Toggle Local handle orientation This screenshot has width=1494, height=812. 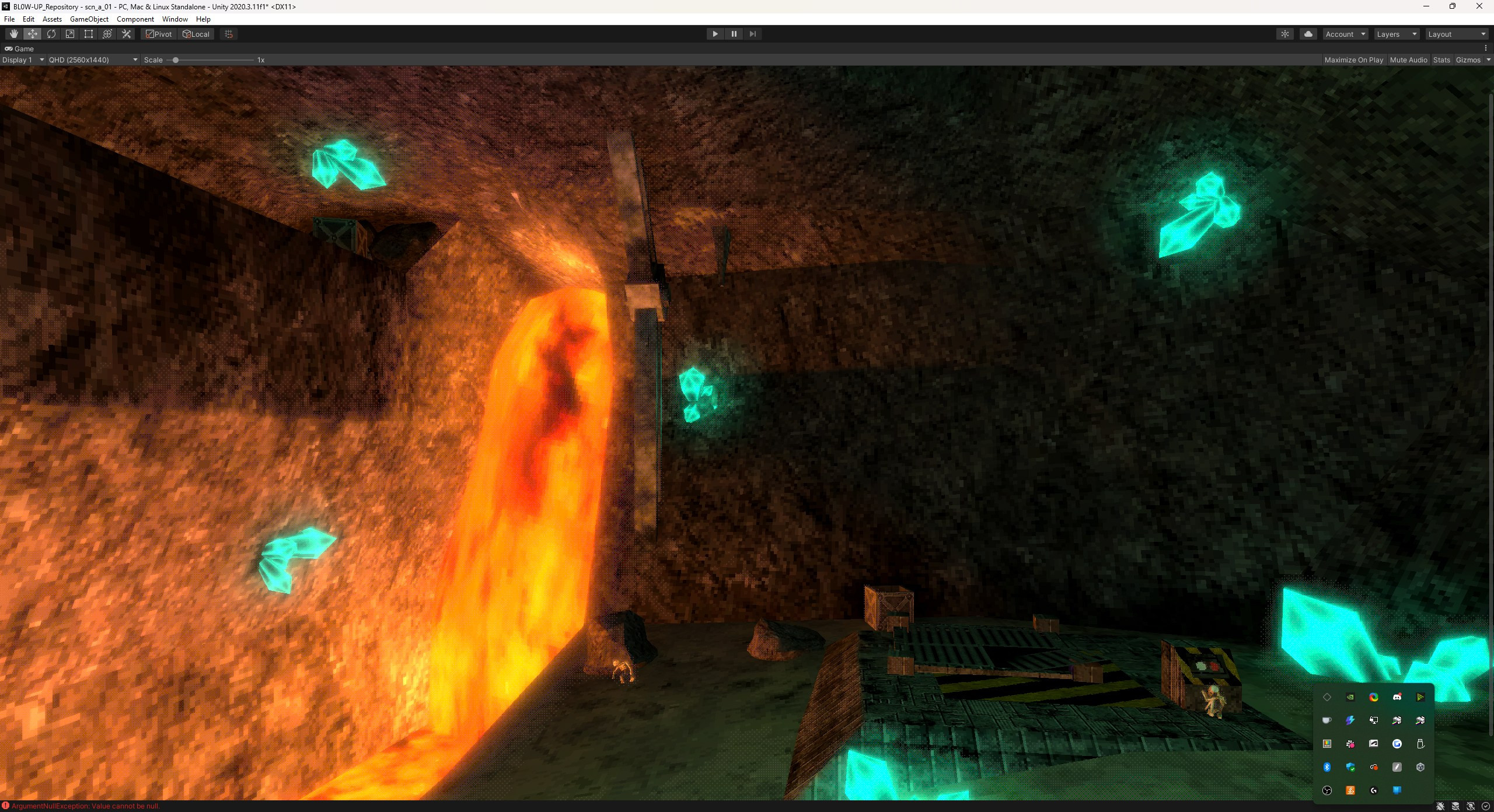(196, 34)
